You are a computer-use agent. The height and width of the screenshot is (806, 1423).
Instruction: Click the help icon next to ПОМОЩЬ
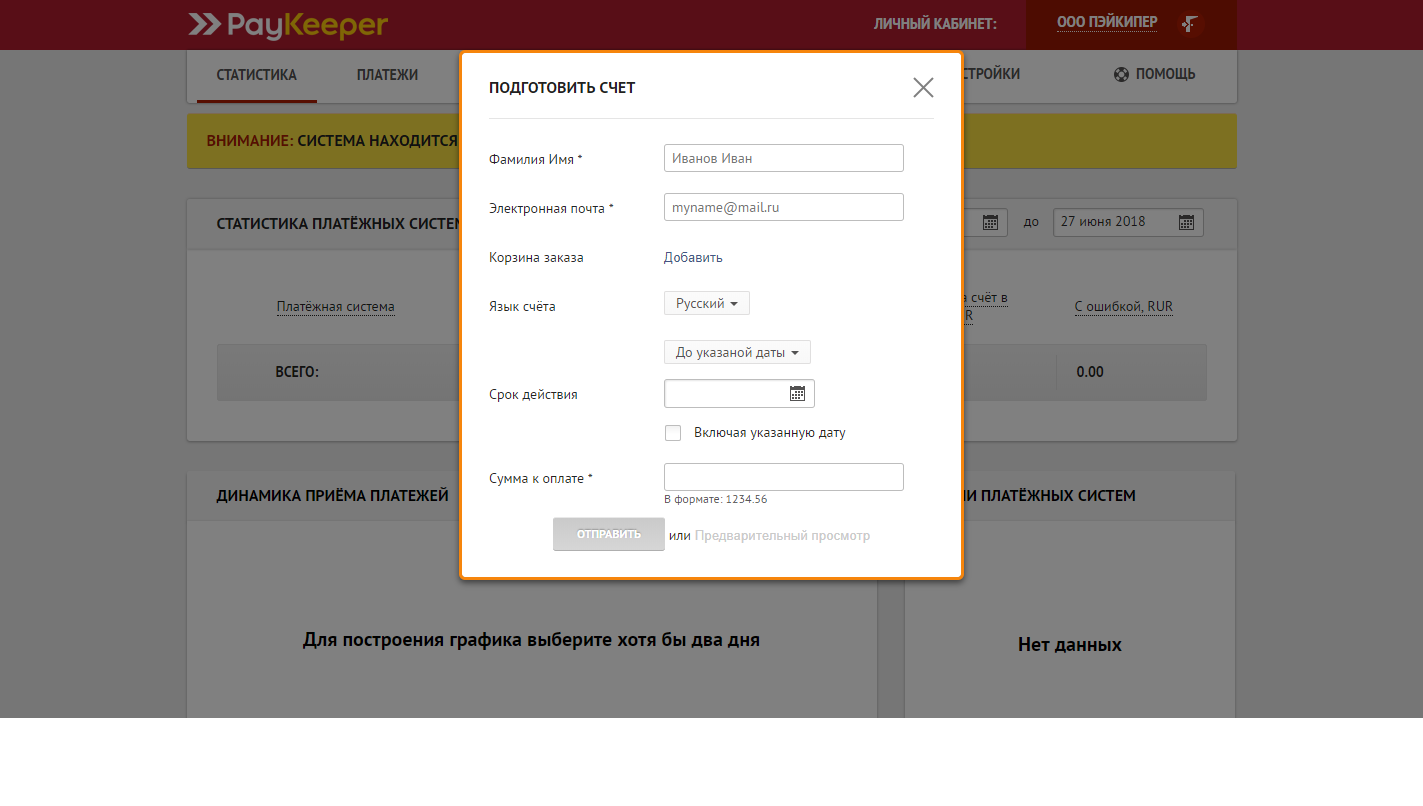coord(1119,73)
